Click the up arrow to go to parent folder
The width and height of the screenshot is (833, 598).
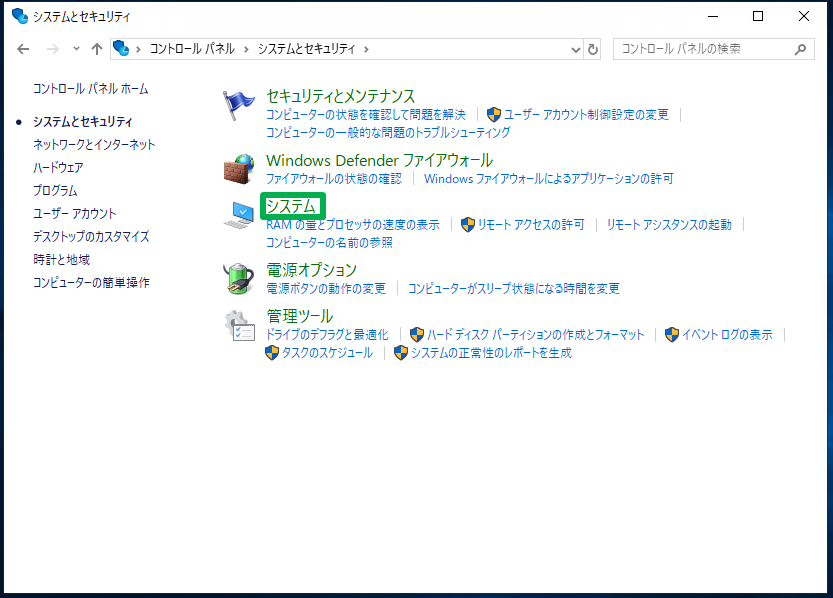point(95,48)
